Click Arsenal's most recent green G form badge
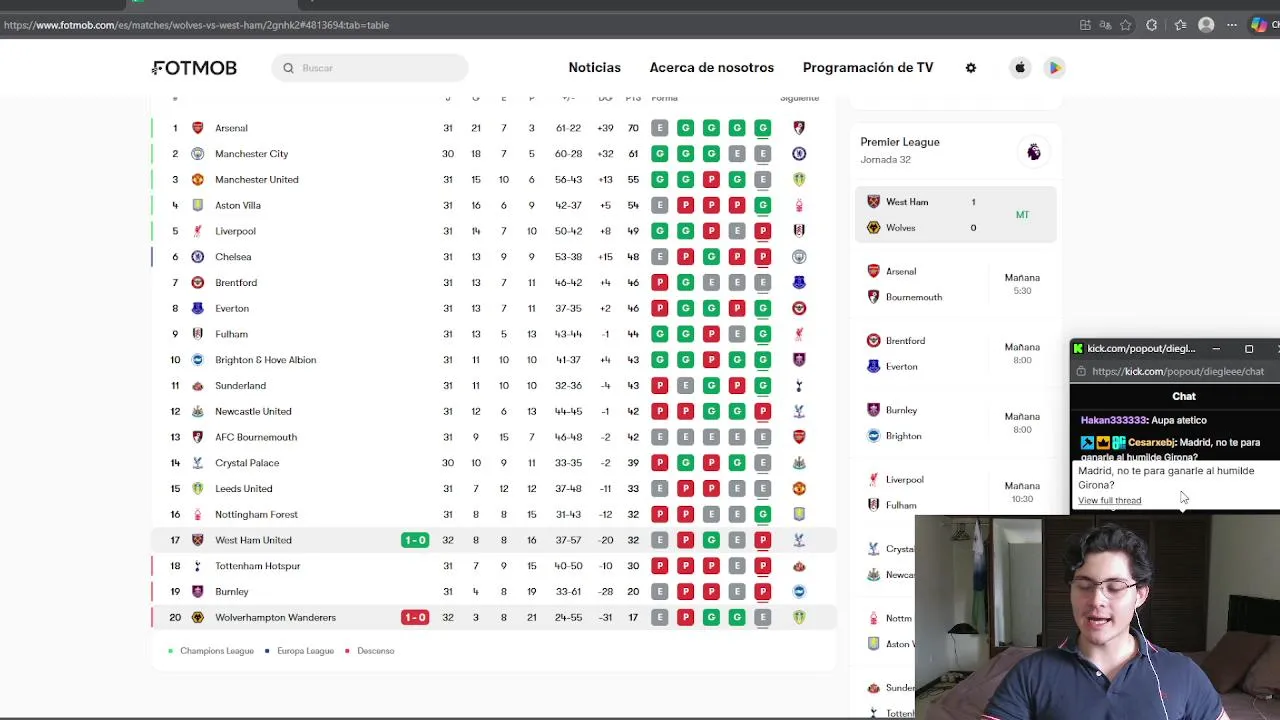 (762, 128)
